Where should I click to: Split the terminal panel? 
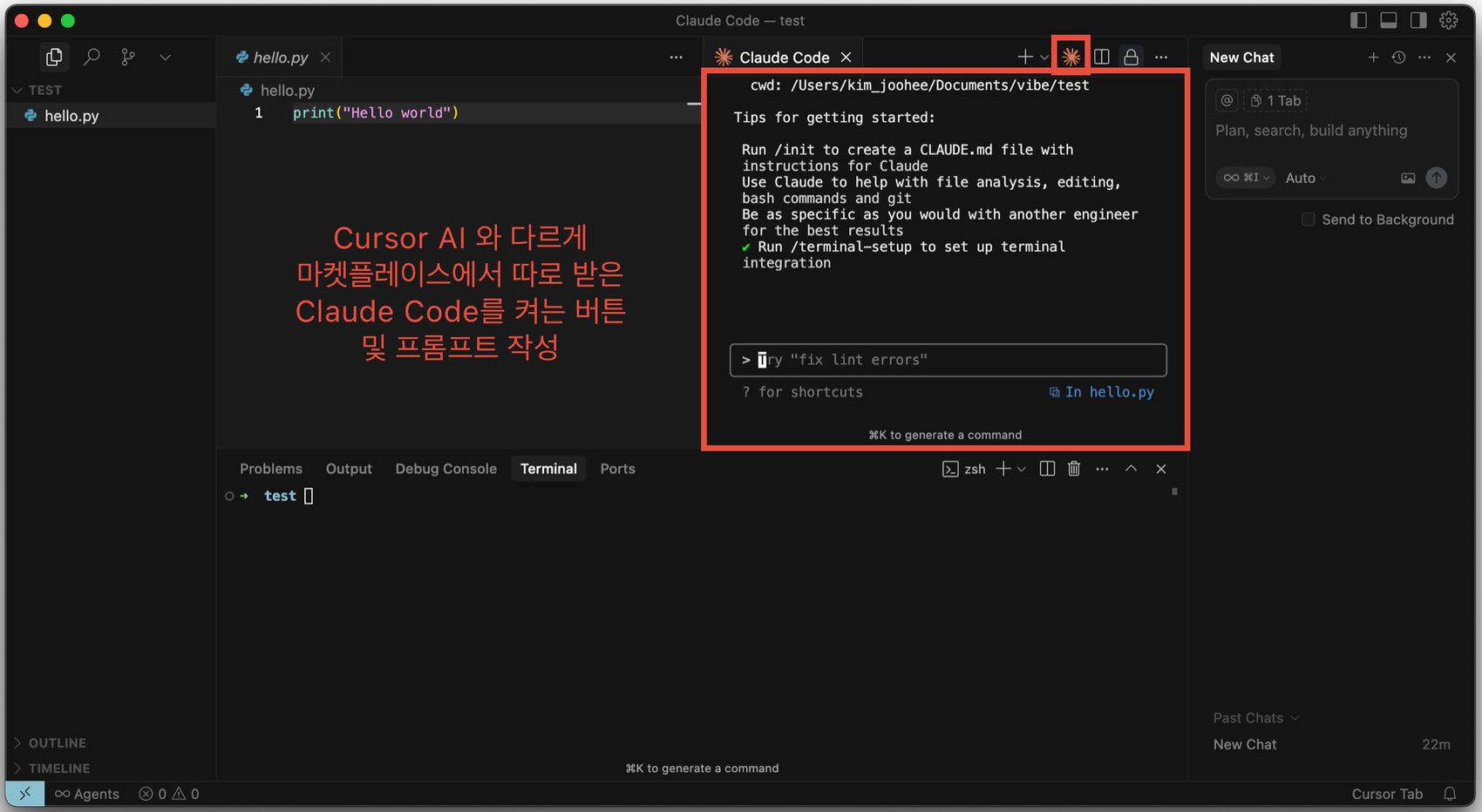1047,469
